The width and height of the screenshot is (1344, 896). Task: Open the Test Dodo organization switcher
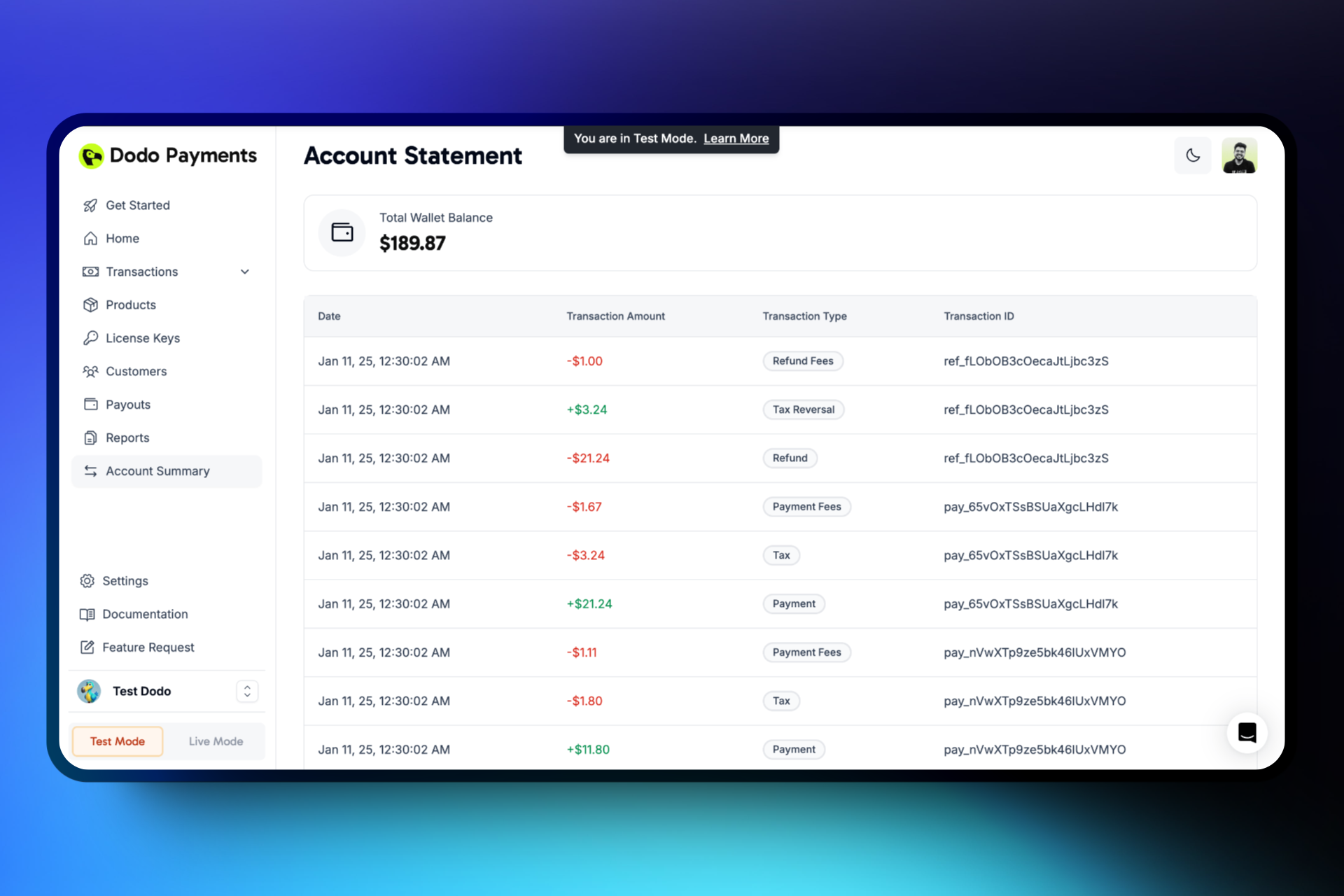[x=246, y=691]
